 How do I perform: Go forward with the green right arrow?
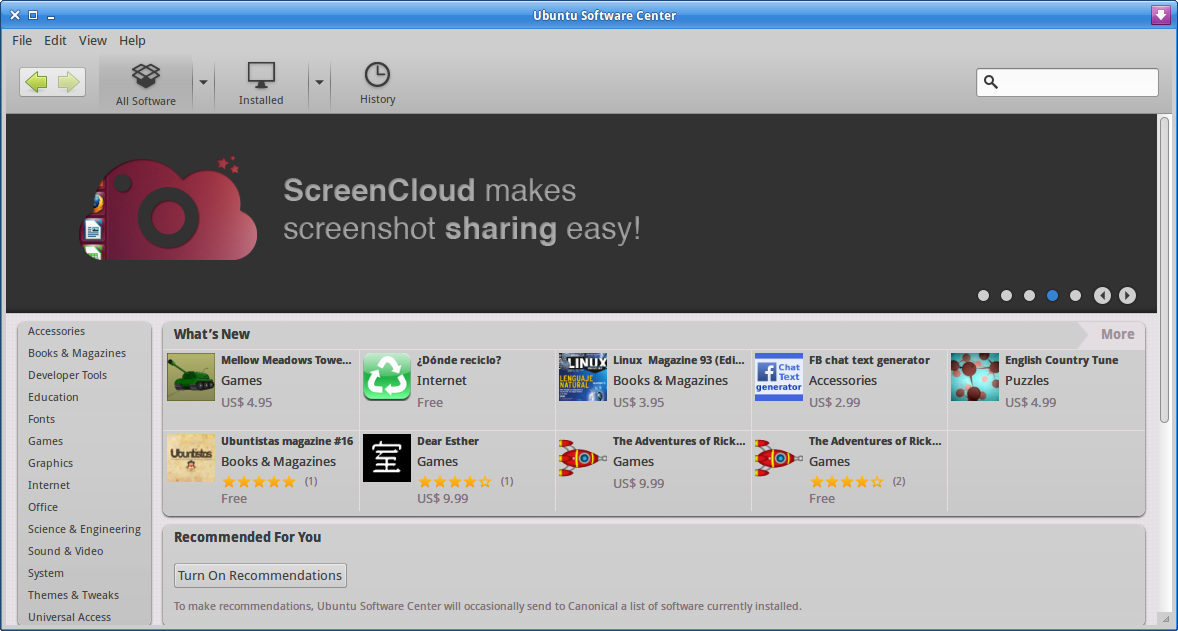69,82
